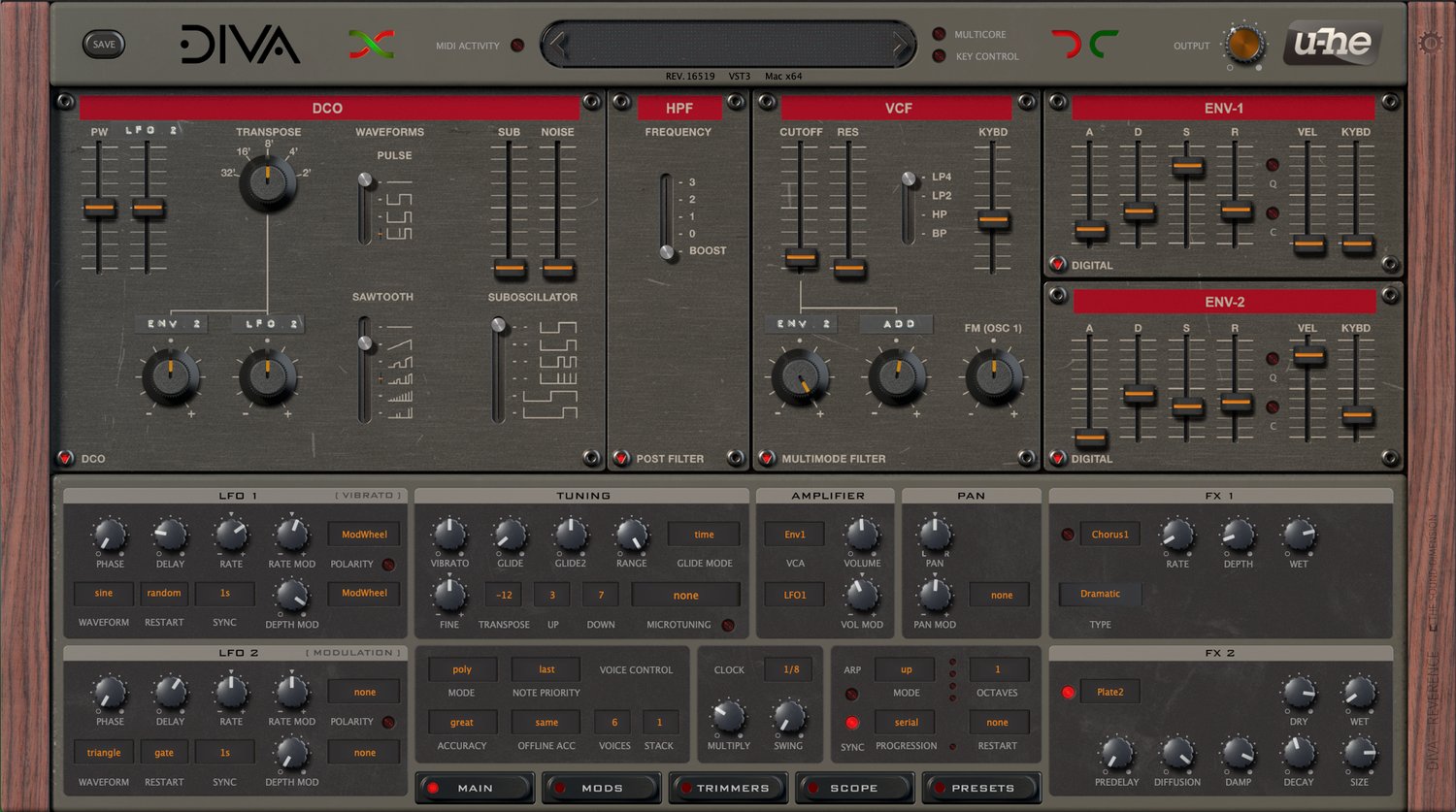The height and width of the screenshot is (812, 1456).
Task: Select next preset with right arrow
Action: (x=899, y=45)
